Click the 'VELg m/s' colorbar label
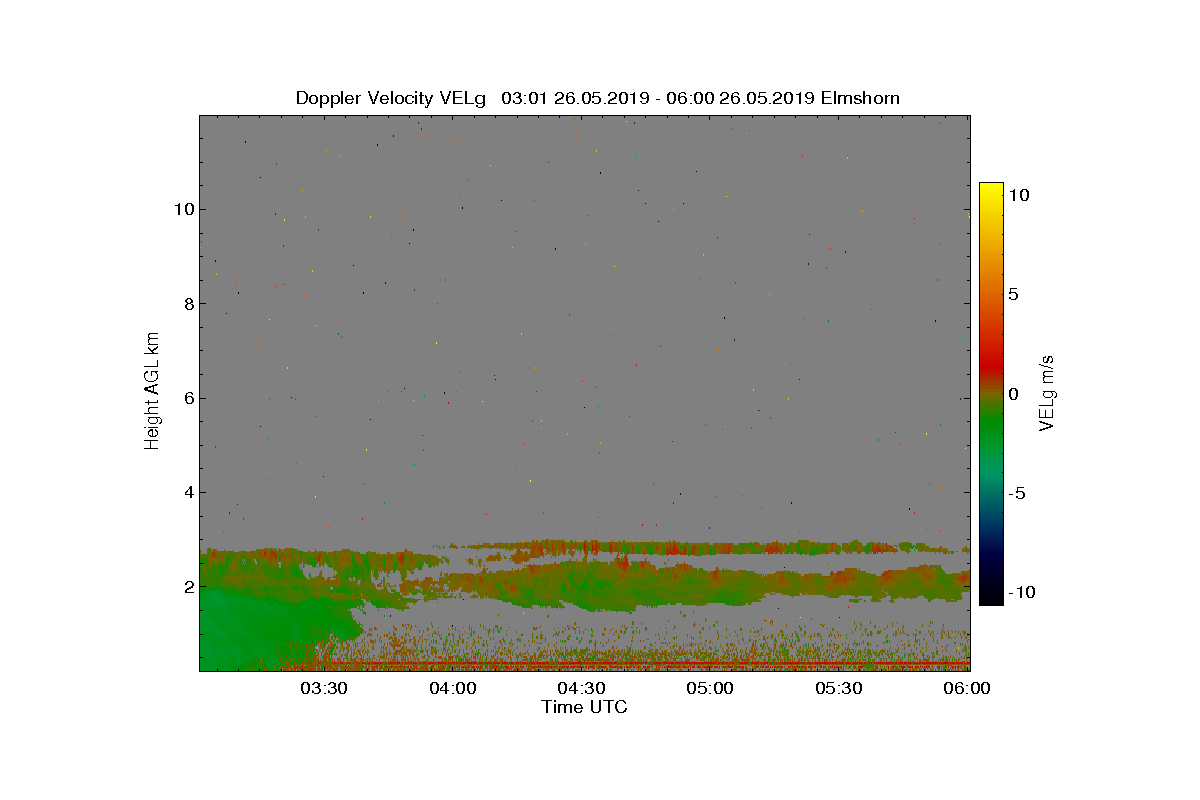 (x=1048, y=392)
